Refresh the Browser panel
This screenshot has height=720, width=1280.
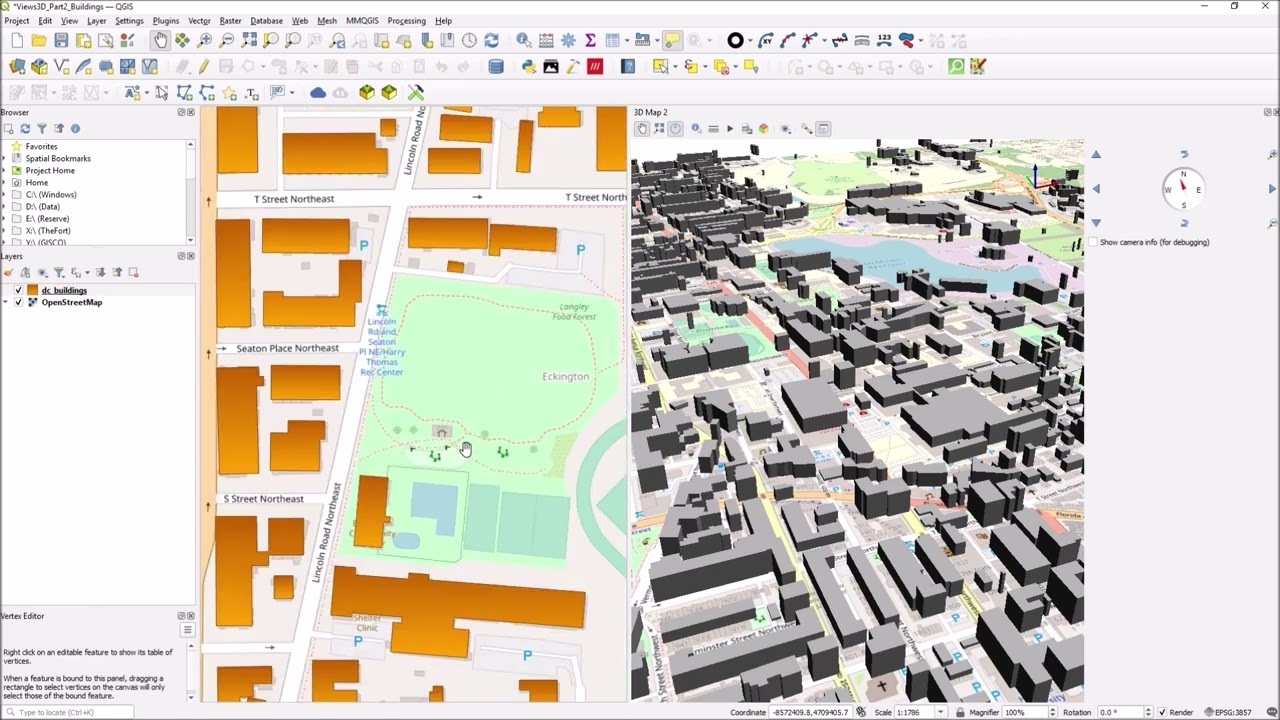click(x=25, y=128)
